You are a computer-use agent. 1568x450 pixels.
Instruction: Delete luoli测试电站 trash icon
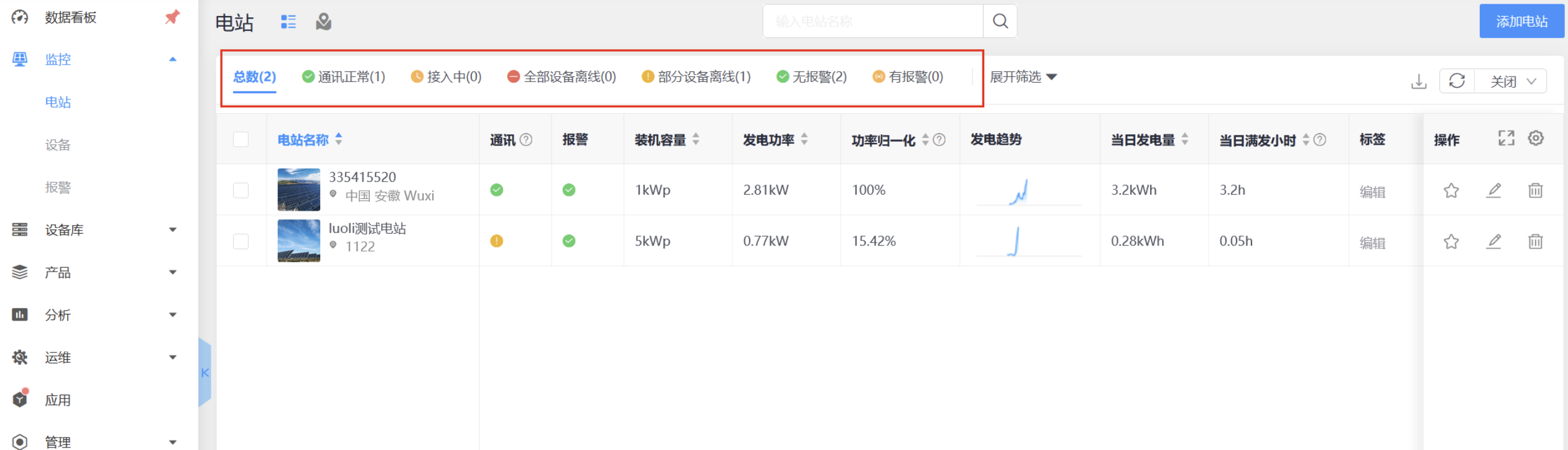click(1535, 241)
